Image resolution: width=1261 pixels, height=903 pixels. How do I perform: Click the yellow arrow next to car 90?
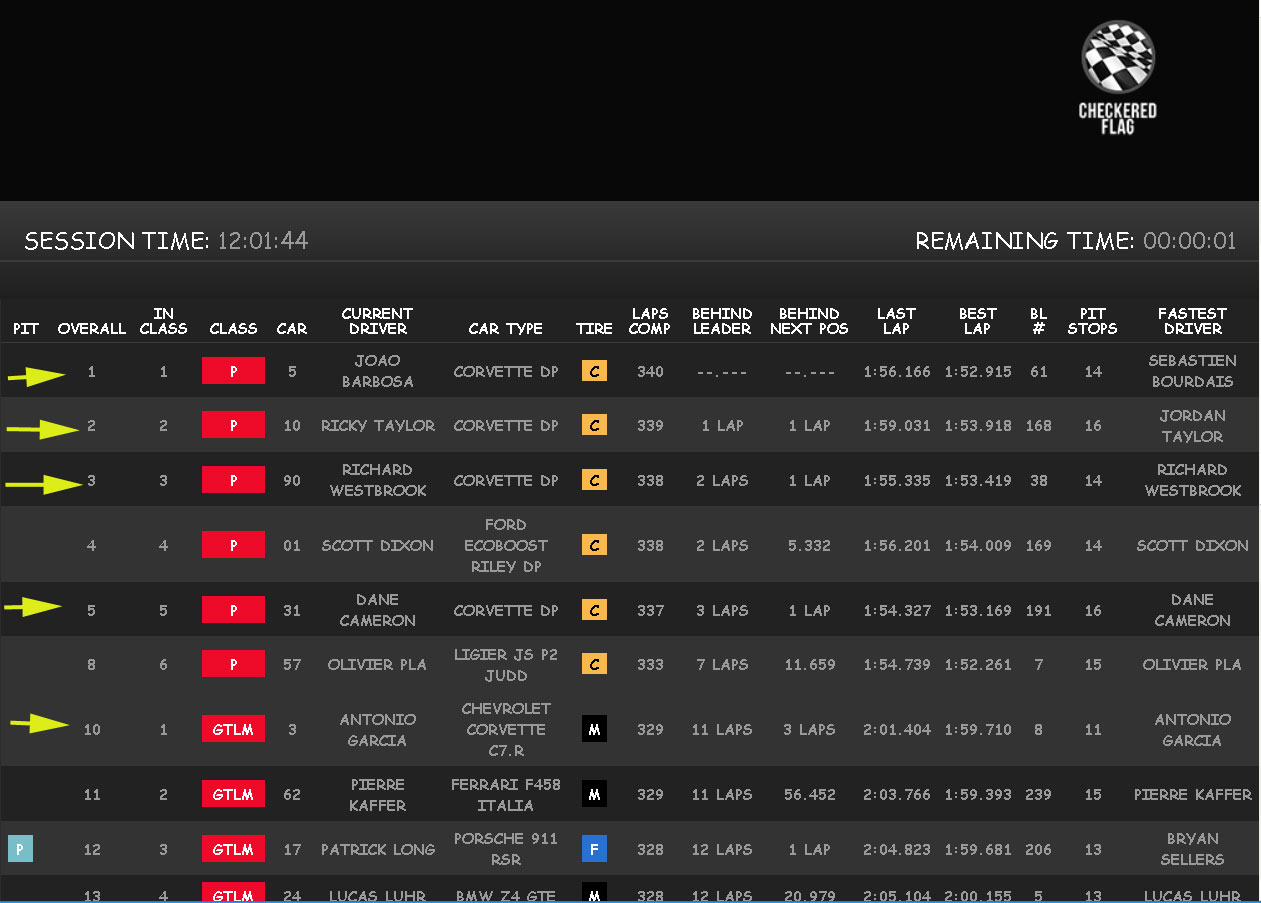[x=44, y=484]
